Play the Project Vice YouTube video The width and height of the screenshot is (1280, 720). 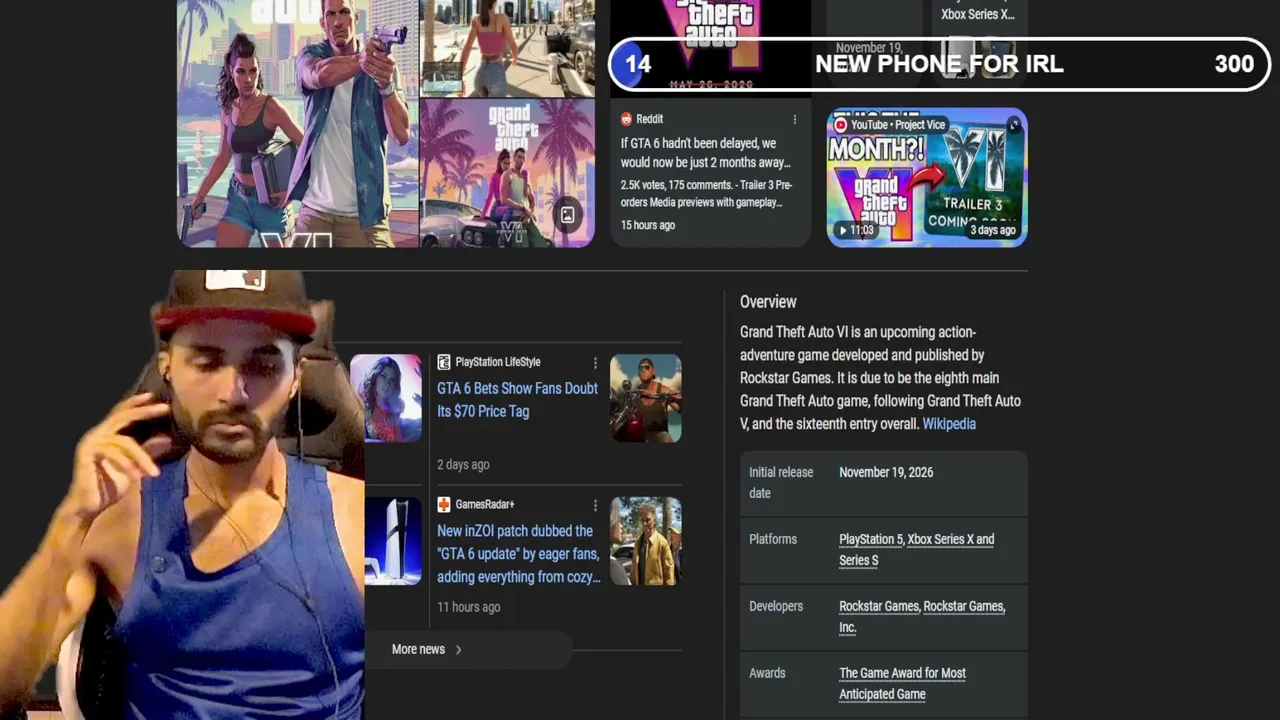pyautogui.click(x=927, y=177)
